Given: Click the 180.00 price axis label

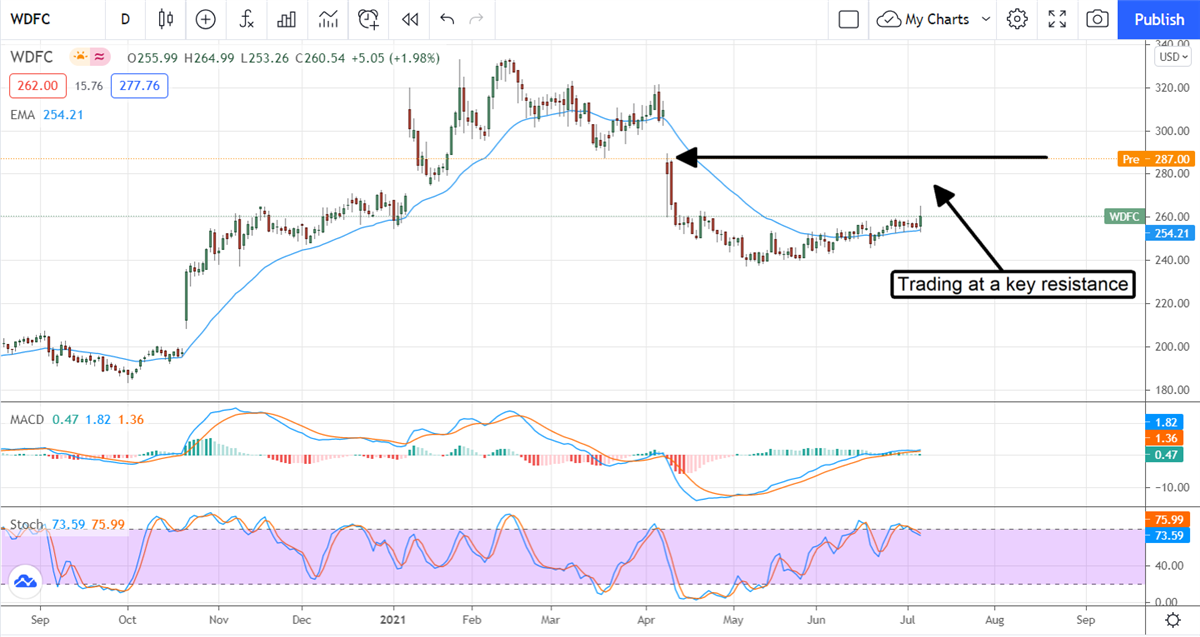Looking at the screenshot, I should coord(1173,390).
